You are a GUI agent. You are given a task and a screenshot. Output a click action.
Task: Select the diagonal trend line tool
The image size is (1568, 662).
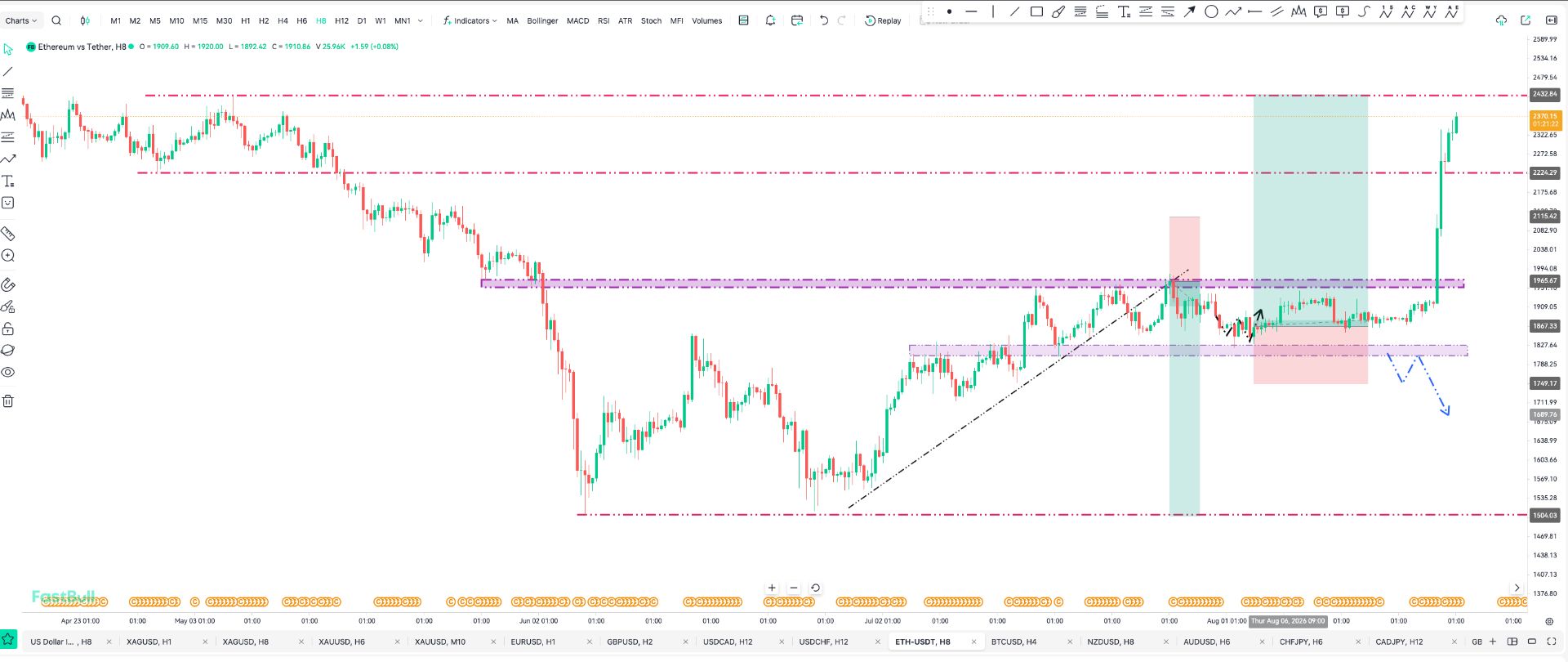click(1014, 11)
